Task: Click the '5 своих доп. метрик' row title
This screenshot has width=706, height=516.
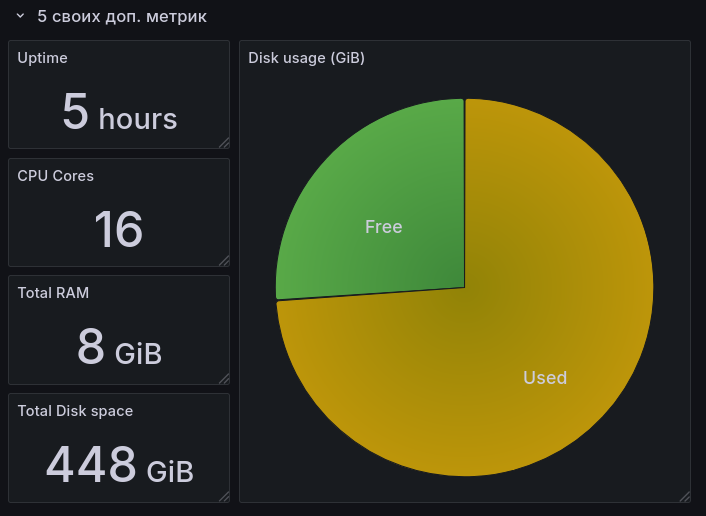Action: tap(122, 17)
